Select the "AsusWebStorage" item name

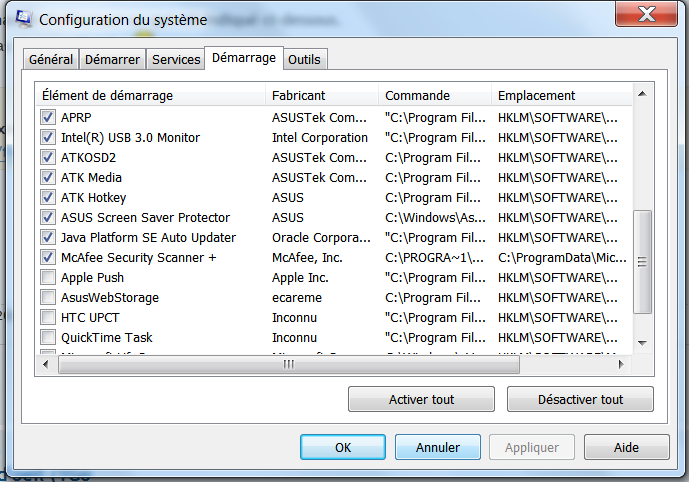point(110,297)
